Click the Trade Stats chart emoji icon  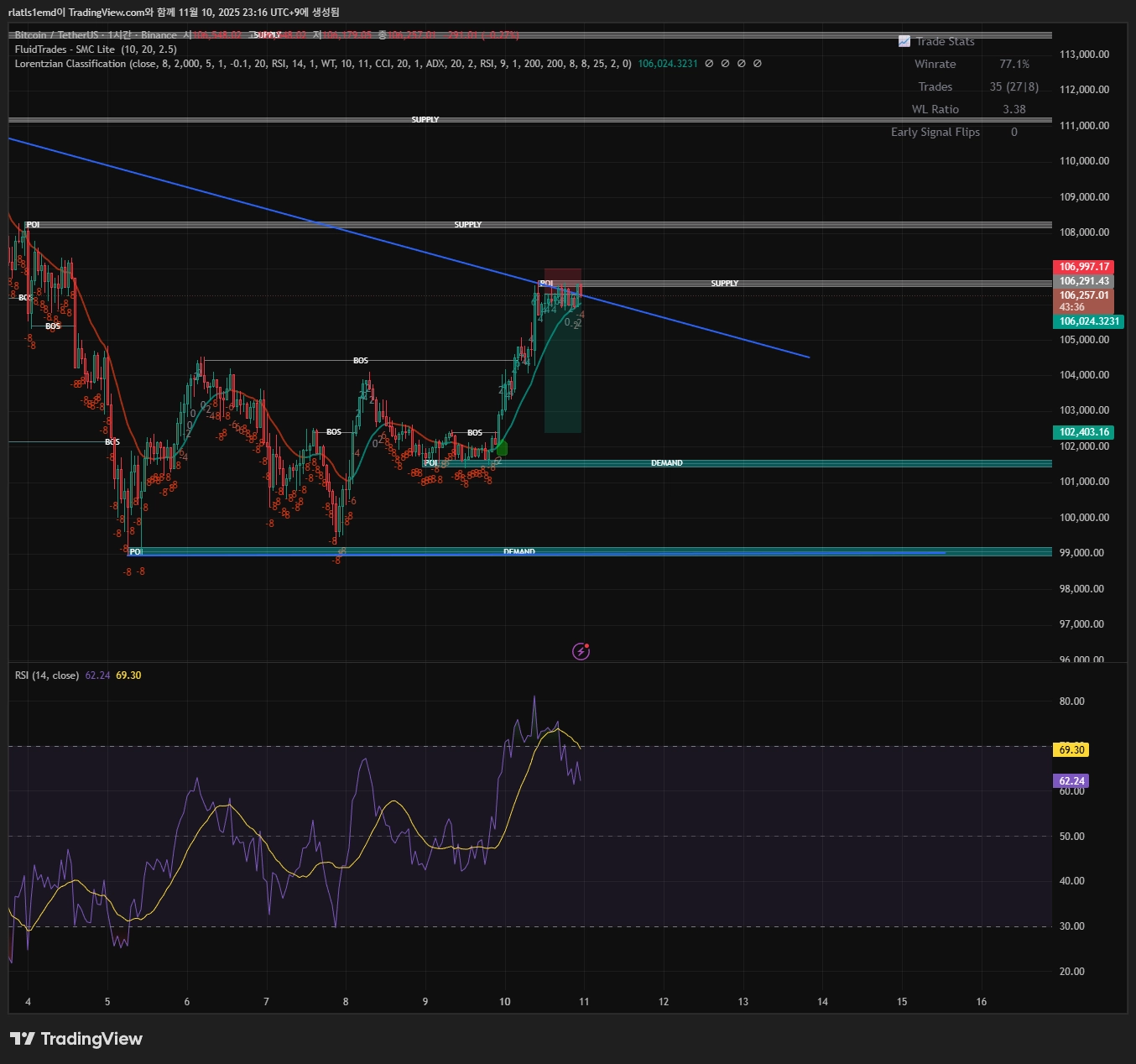904,41
